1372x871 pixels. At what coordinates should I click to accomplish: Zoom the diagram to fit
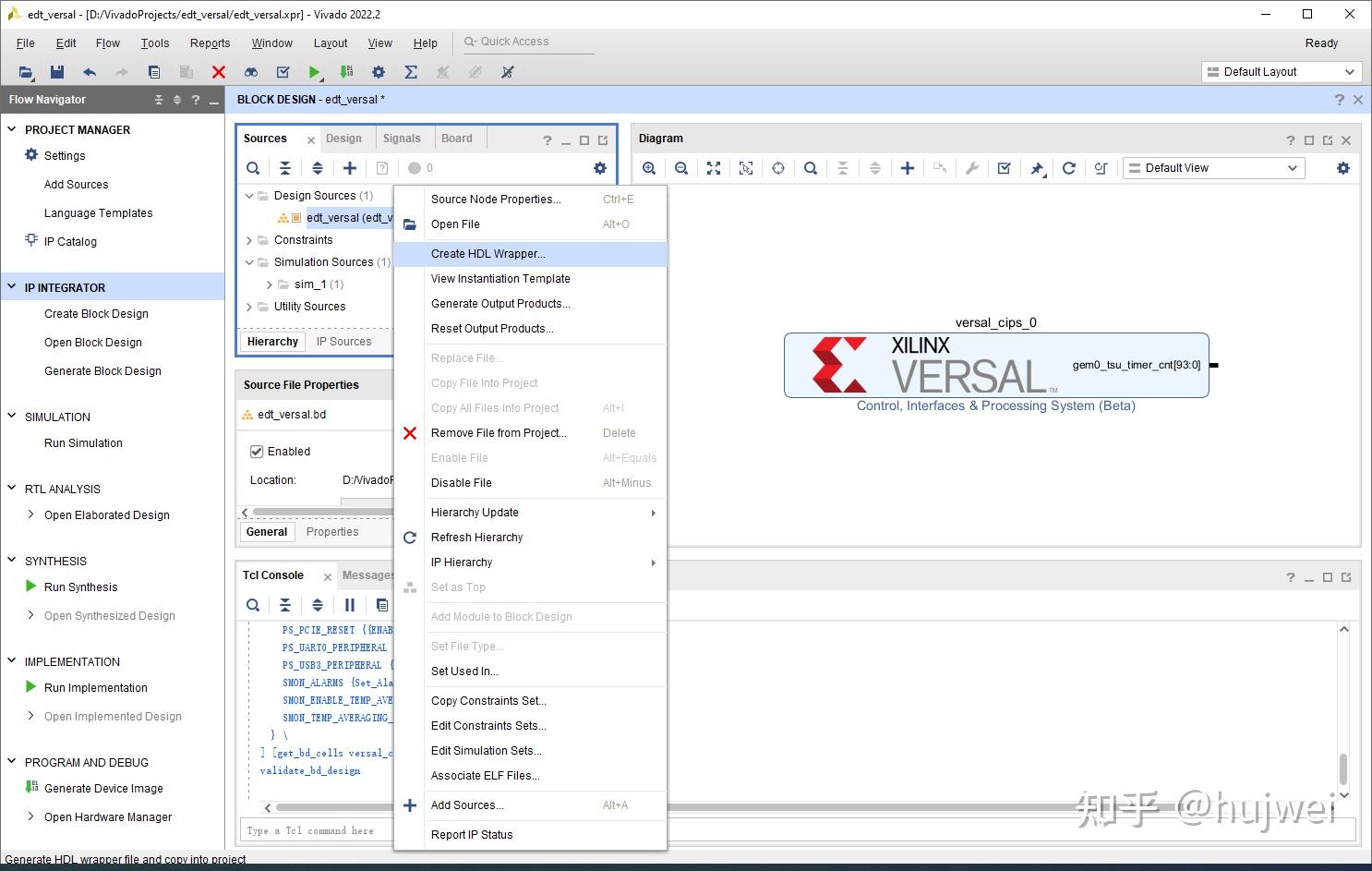pos(713,168)
